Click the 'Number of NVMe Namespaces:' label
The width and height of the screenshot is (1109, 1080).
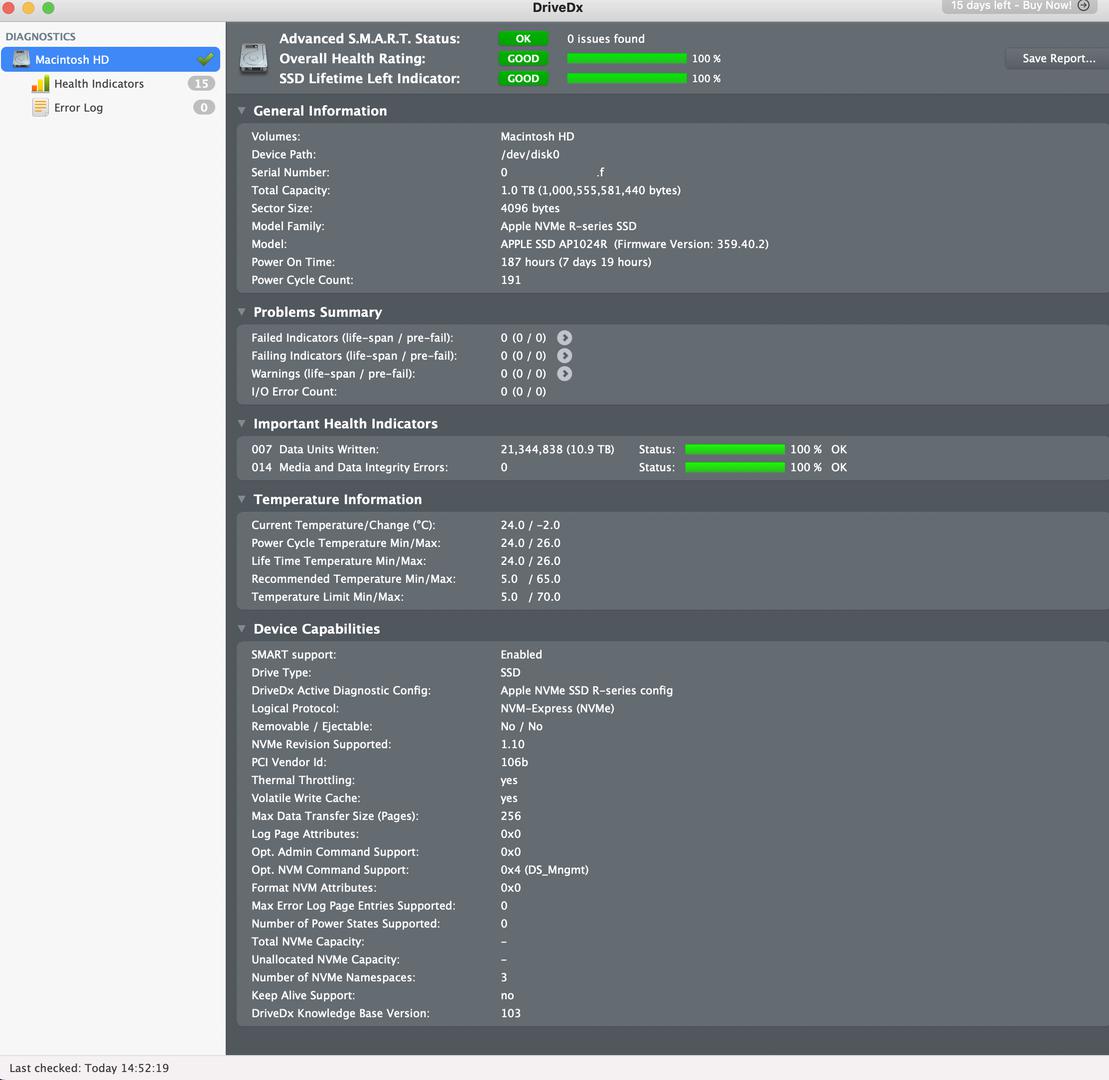pyautogui.click(x=333, y=977)
